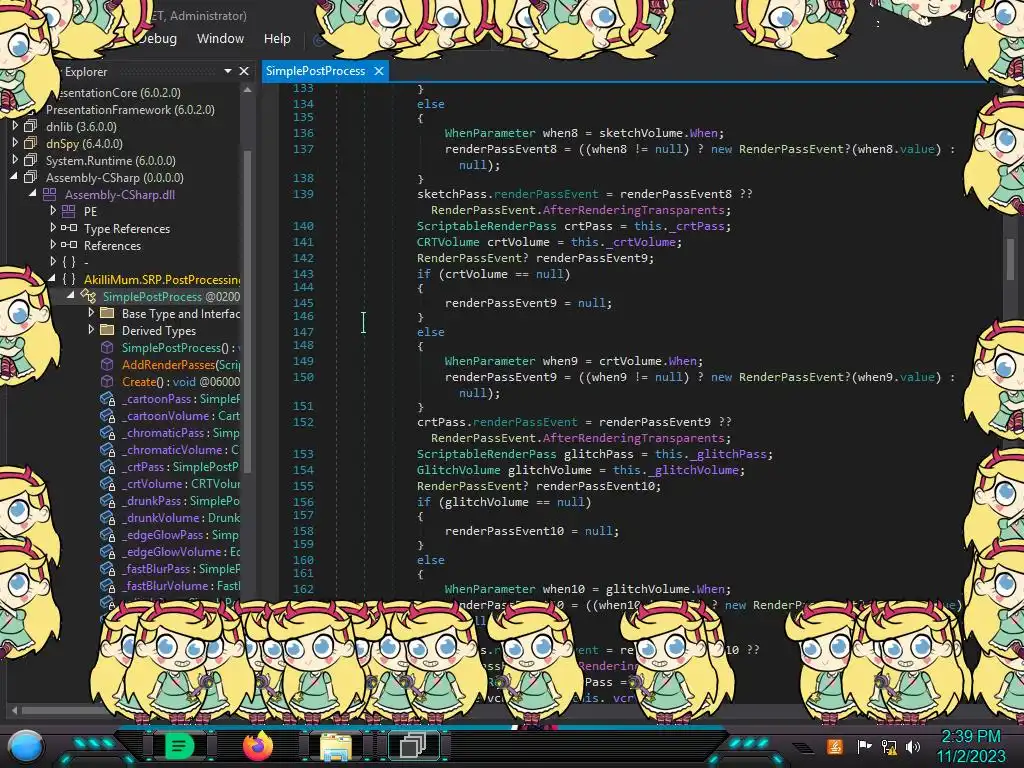Click the Assembly-CSharp (0.0.0.0) assembly icon
The width and height of the screenshot is (1024, 768).
click(31, 177)
